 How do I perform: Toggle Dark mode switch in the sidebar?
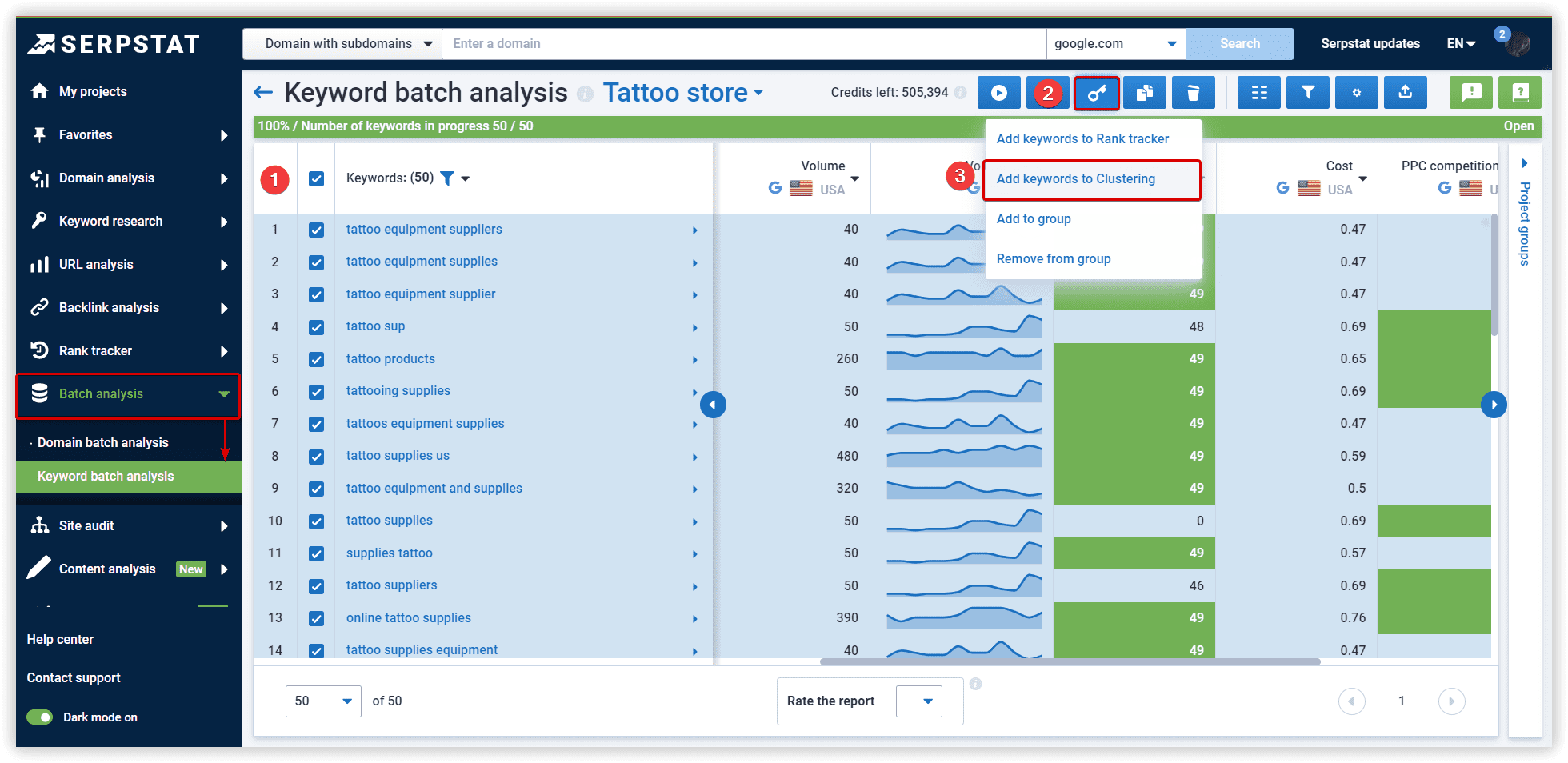pos(39,717)
